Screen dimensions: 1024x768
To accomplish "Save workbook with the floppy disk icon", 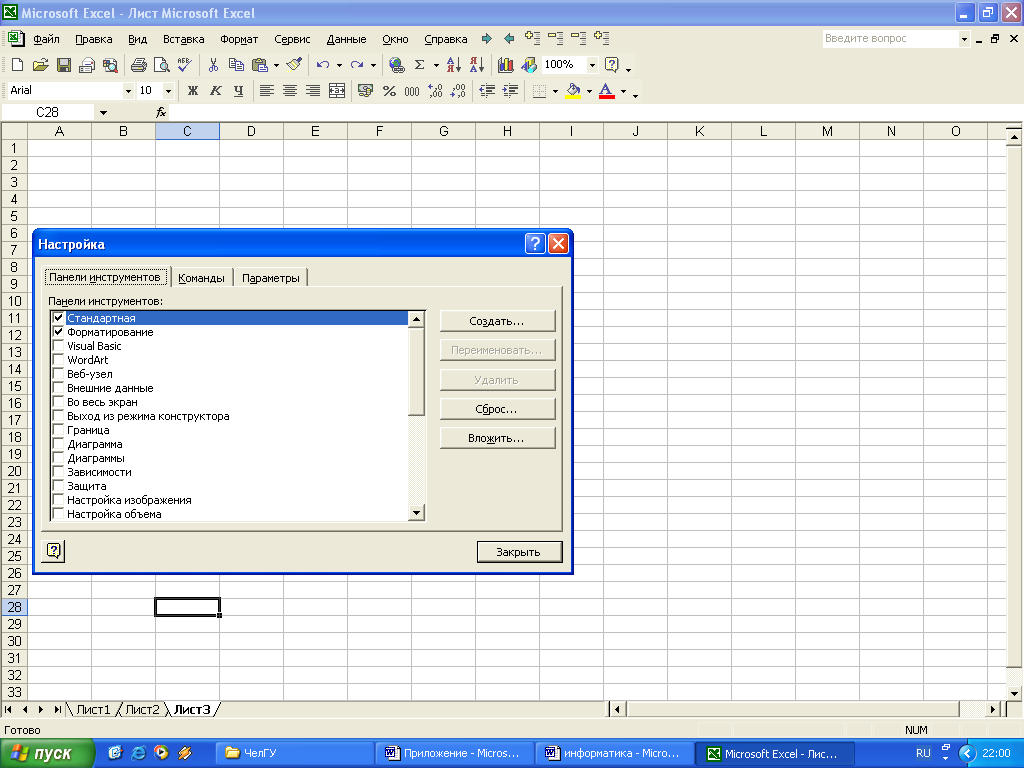I will (x=64, y=64).
